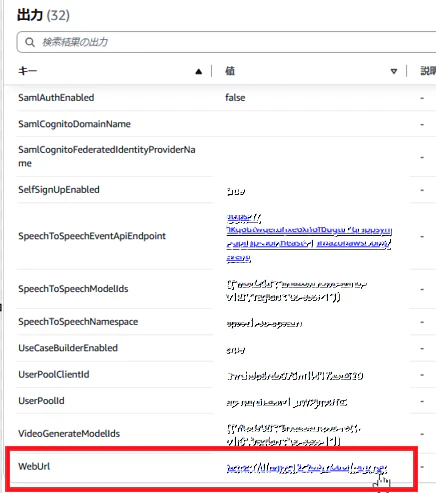The image size is (436, 493).
Task: Select the SamlCognitoFederatedIdentityProviderName key
Action: [x=107, y=156]
